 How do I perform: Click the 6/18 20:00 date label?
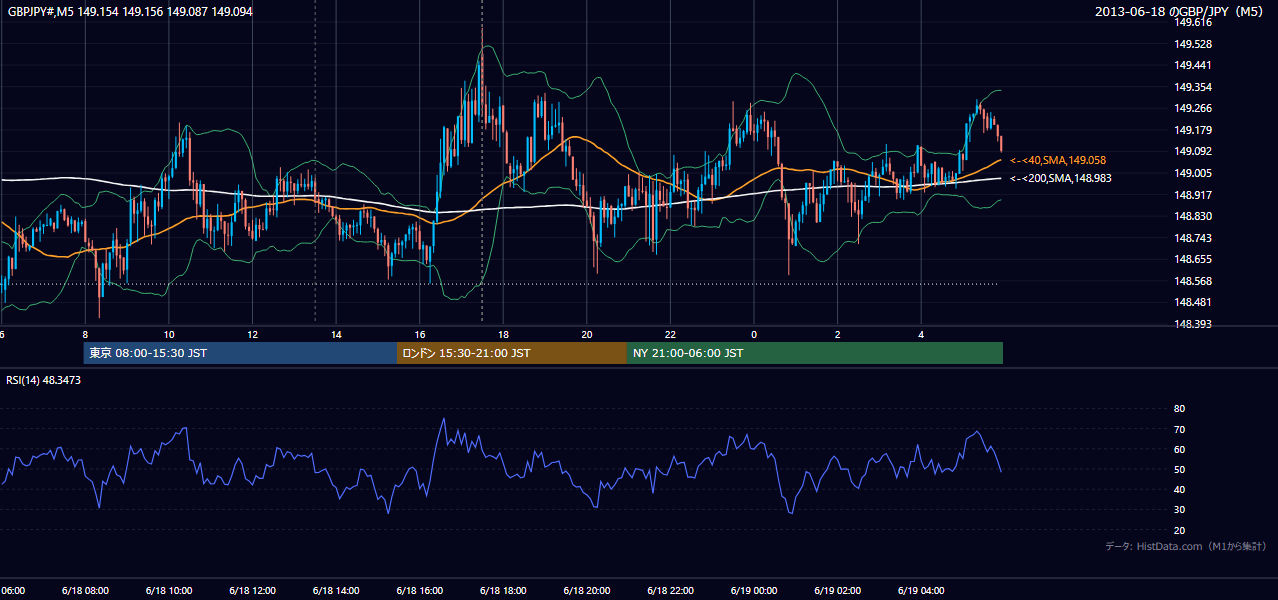[587, 591]
